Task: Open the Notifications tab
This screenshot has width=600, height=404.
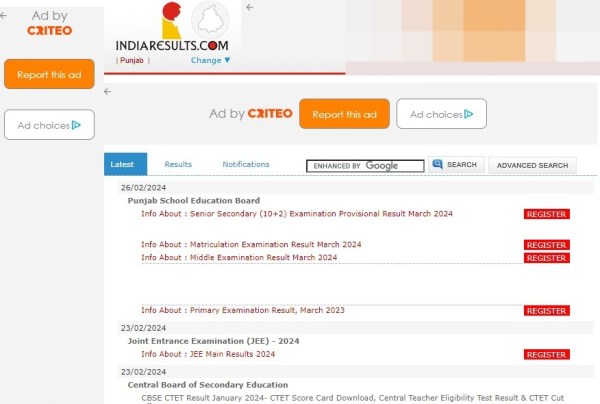Action: (x=246, y=164)
